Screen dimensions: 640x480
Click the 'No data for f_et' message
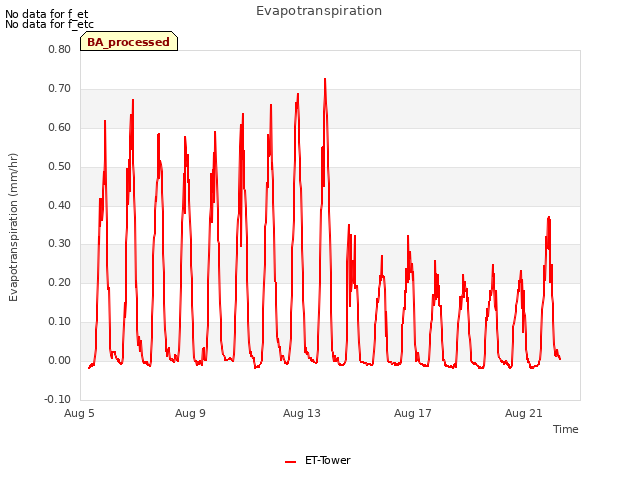(x=47, y=14)
